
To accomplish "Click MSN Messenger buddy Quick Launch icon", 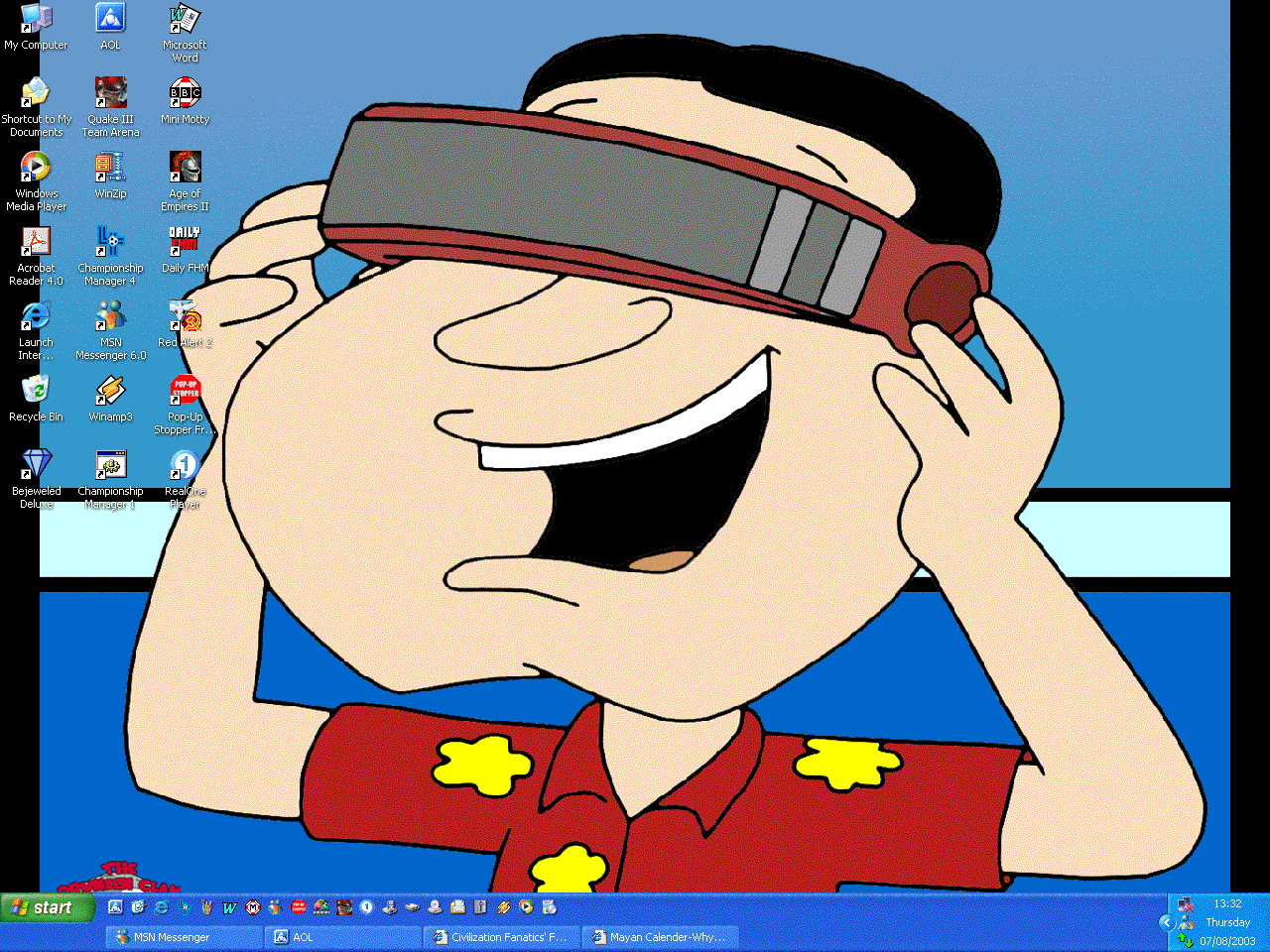I will pos(275,907).
